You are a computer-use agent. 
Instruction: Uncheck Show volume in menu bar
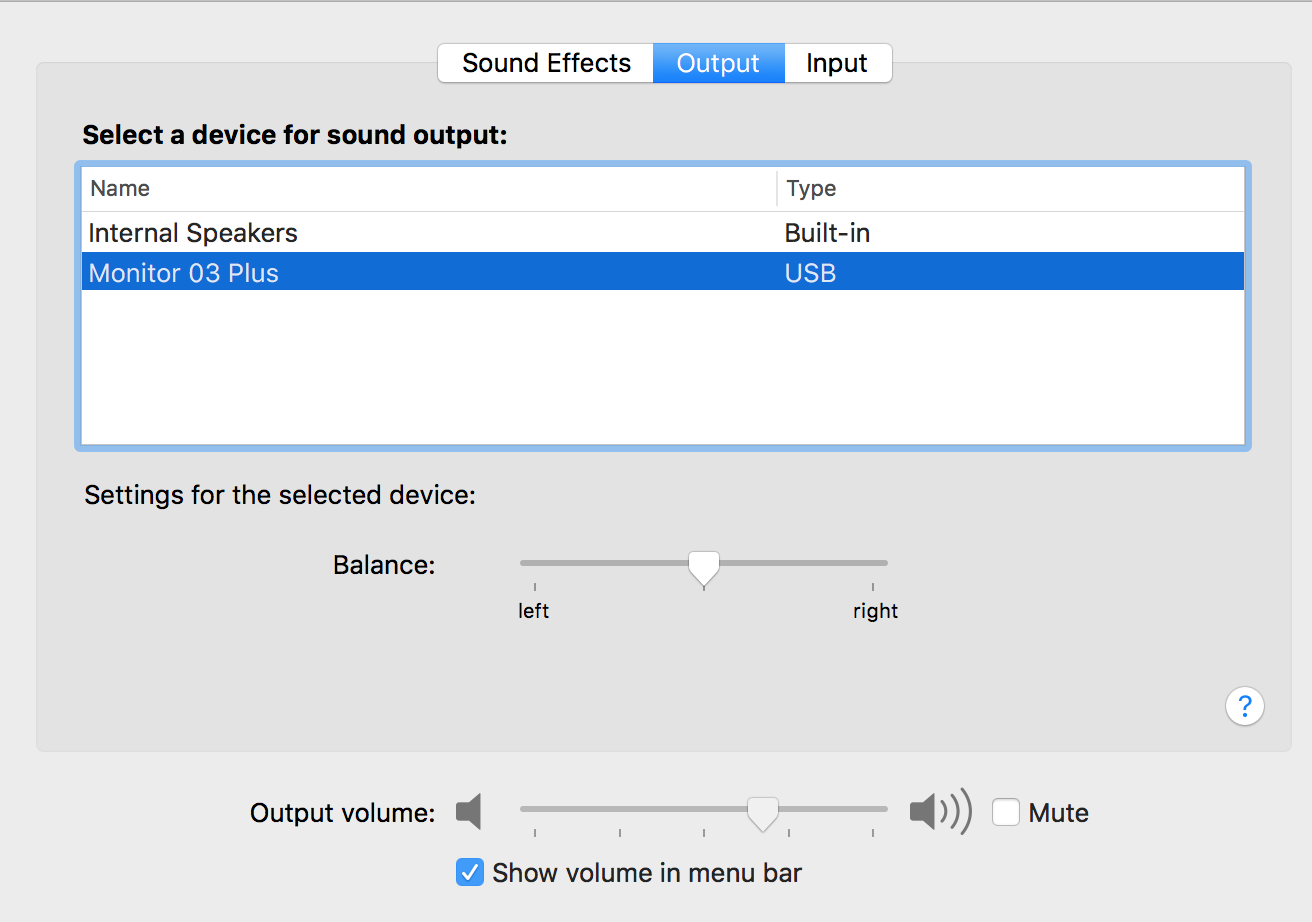(470, 872)
